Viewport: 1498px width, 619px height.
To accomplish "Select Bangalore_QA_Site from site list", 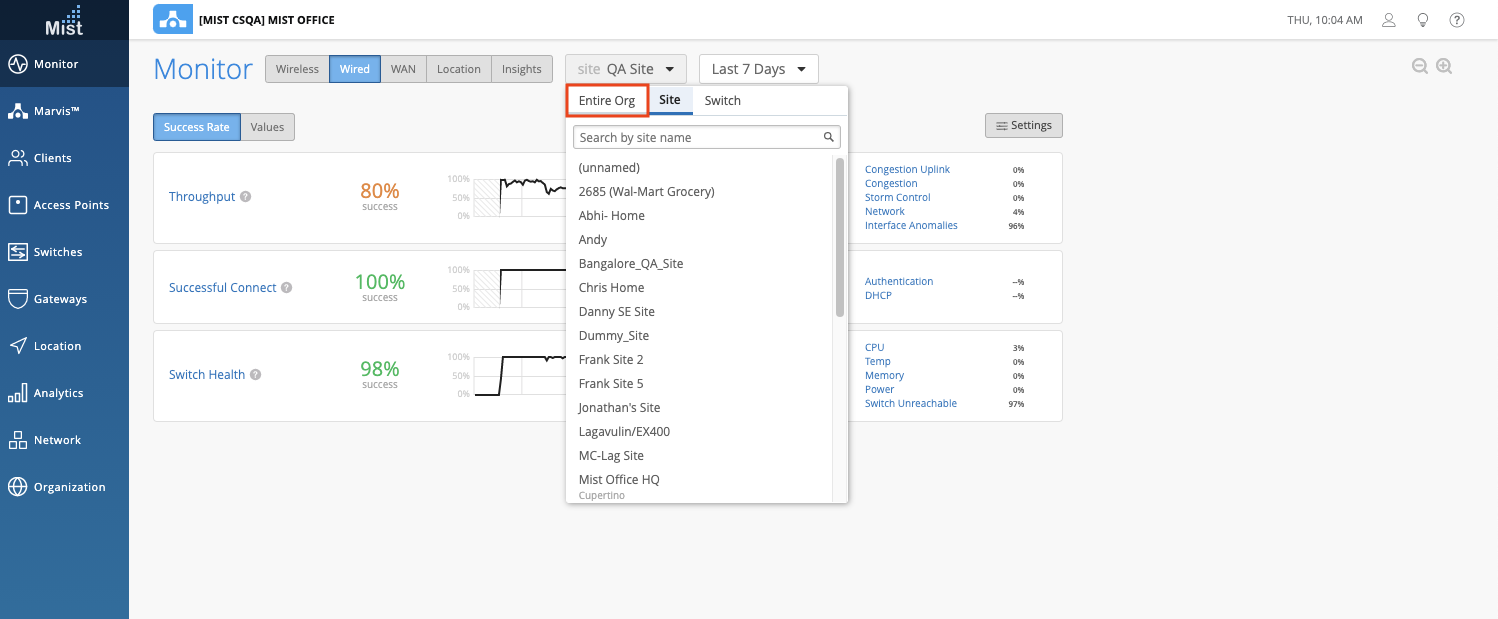I will tap(631, 264).
